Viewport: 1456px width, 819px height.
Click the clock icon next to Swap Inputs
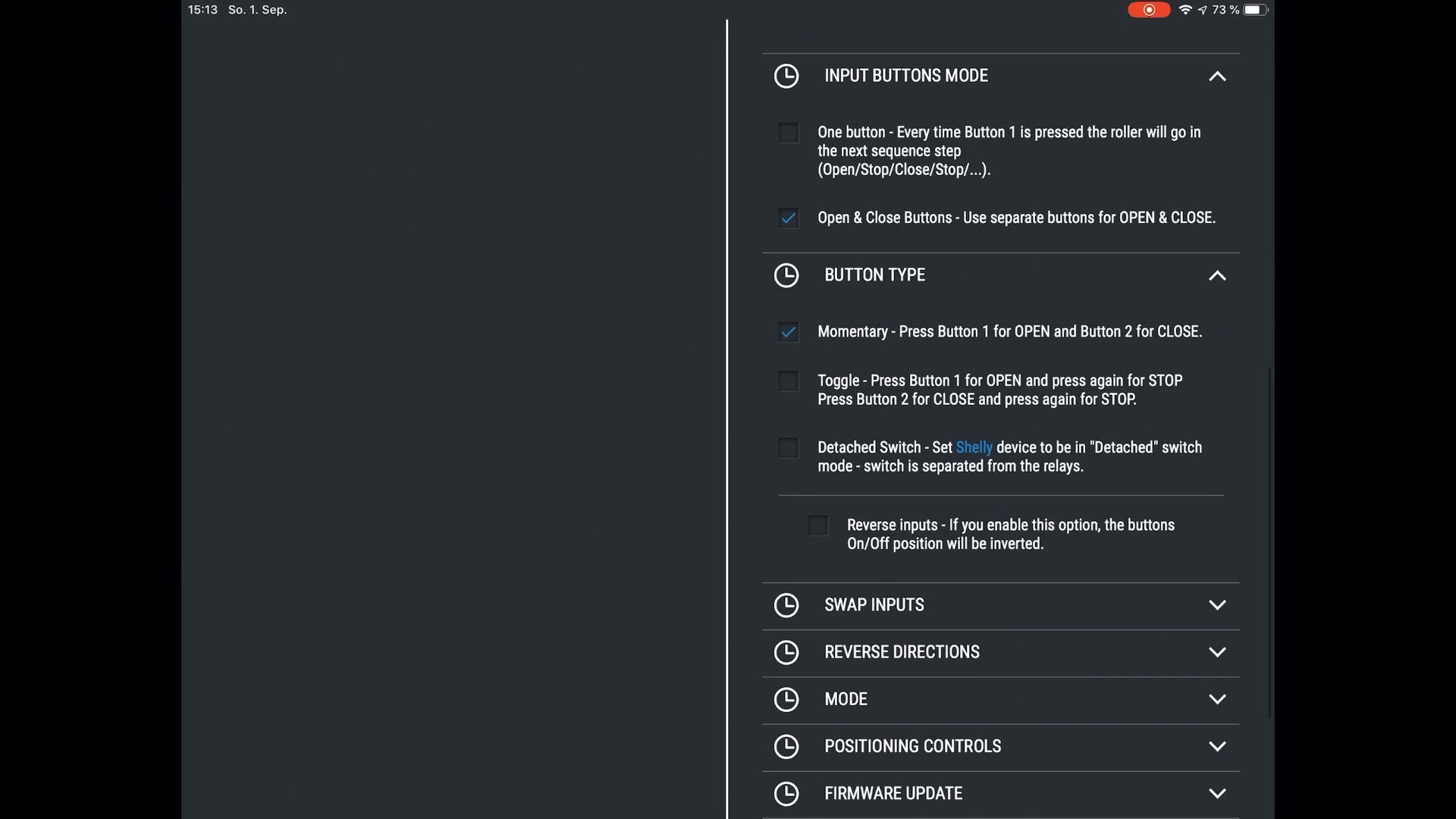(786, 605)
